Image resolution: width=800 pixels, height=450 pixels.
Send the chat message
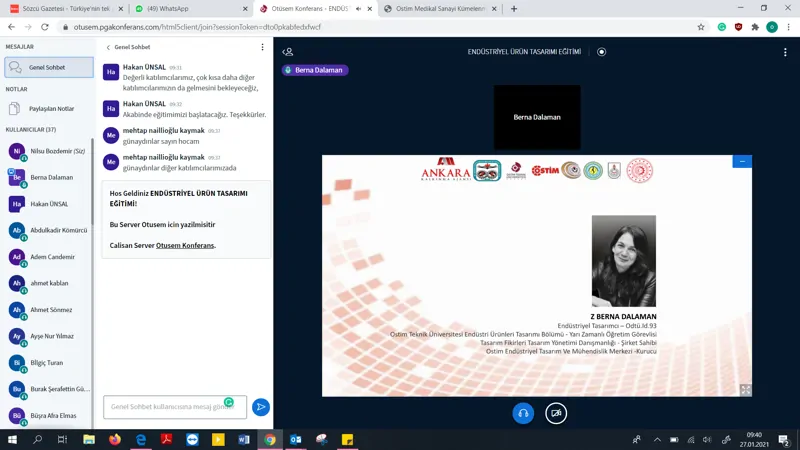261,407
